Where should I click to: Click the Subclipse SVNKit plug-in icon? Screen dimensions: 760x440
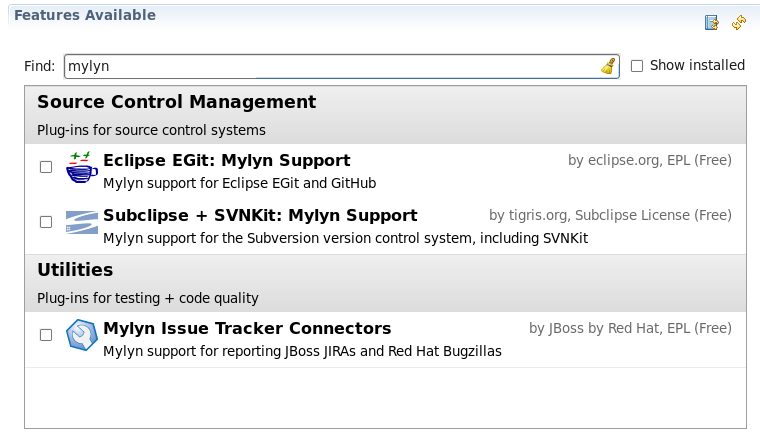(81, 222)
